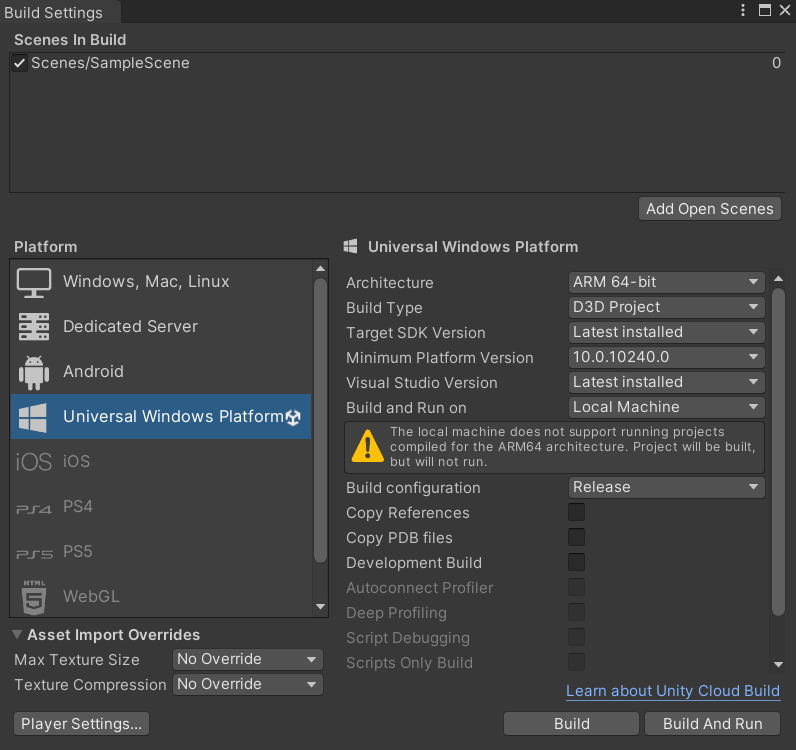
Task: Click the PS5 platform logo
Action: (x=34, y=554)
